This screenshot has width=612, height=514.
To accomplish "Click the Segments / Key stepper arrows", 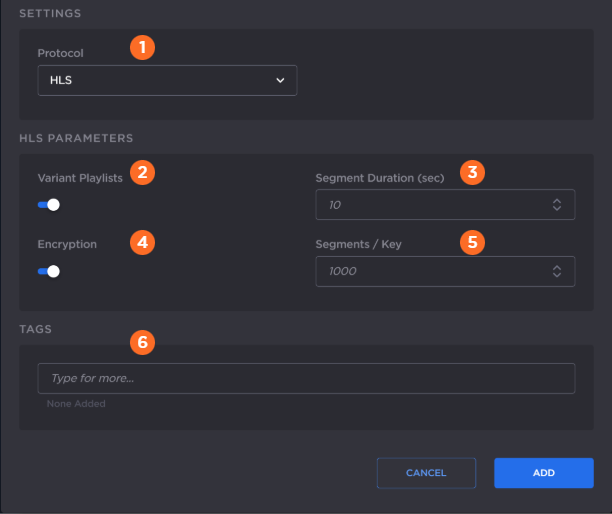I will (557, 272).
